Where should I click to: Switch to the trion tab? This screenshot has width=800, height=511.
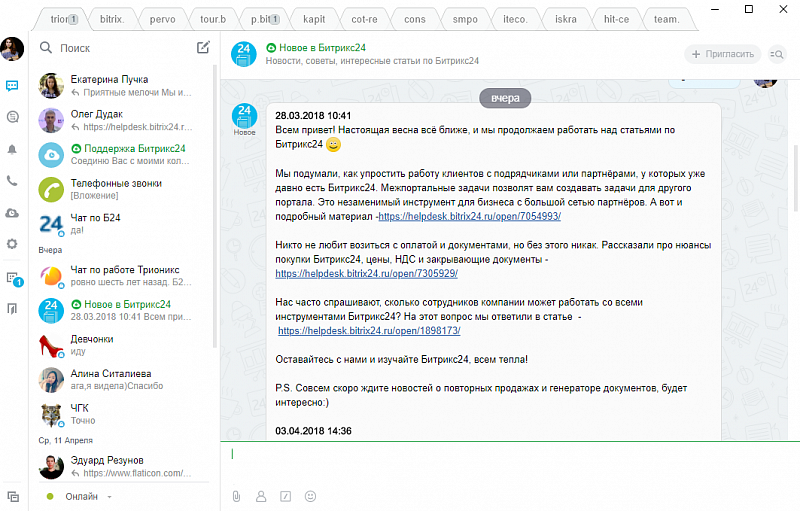64,19
